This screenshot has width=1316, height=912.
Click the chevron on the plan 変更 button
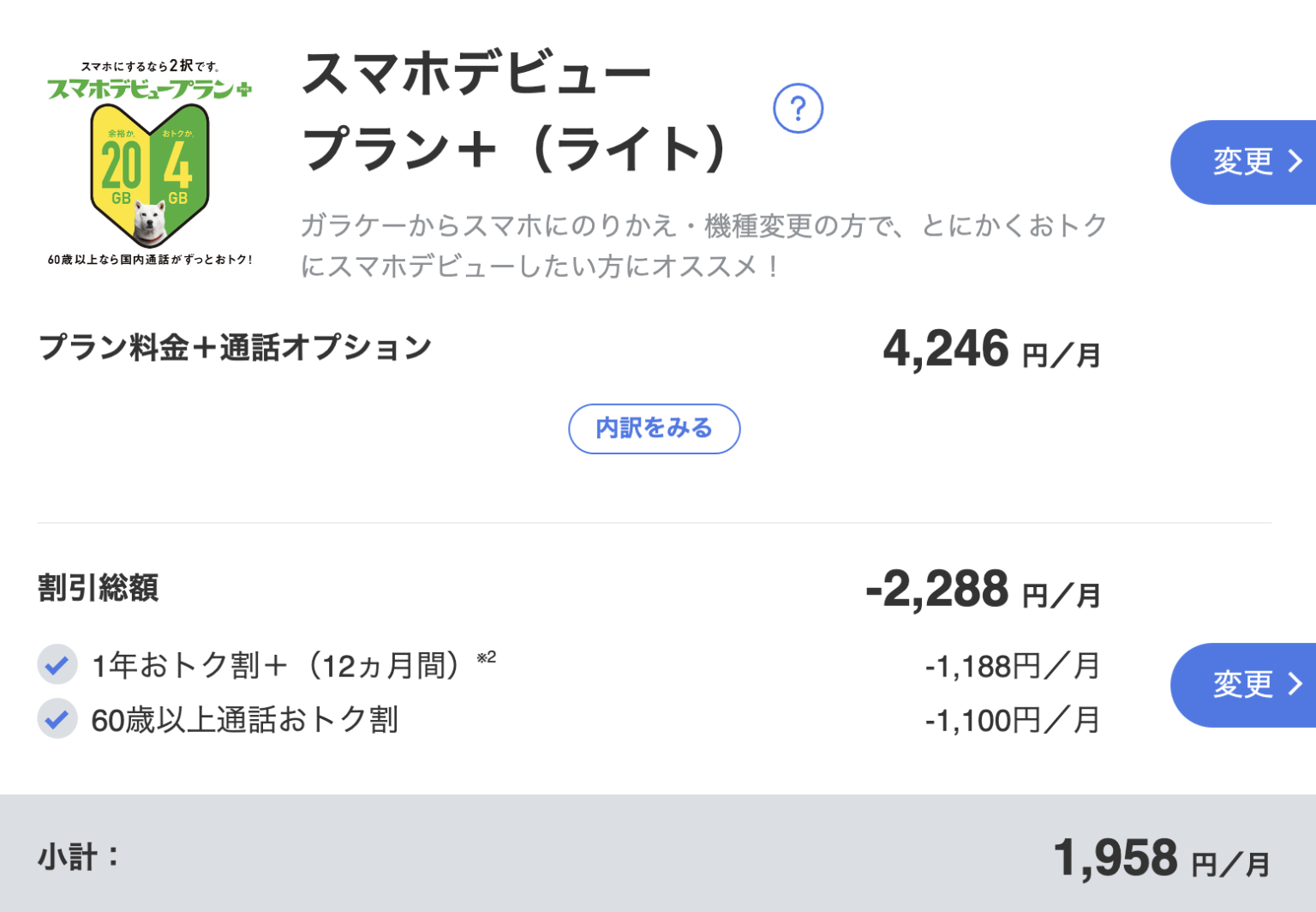click(1295, 161)
